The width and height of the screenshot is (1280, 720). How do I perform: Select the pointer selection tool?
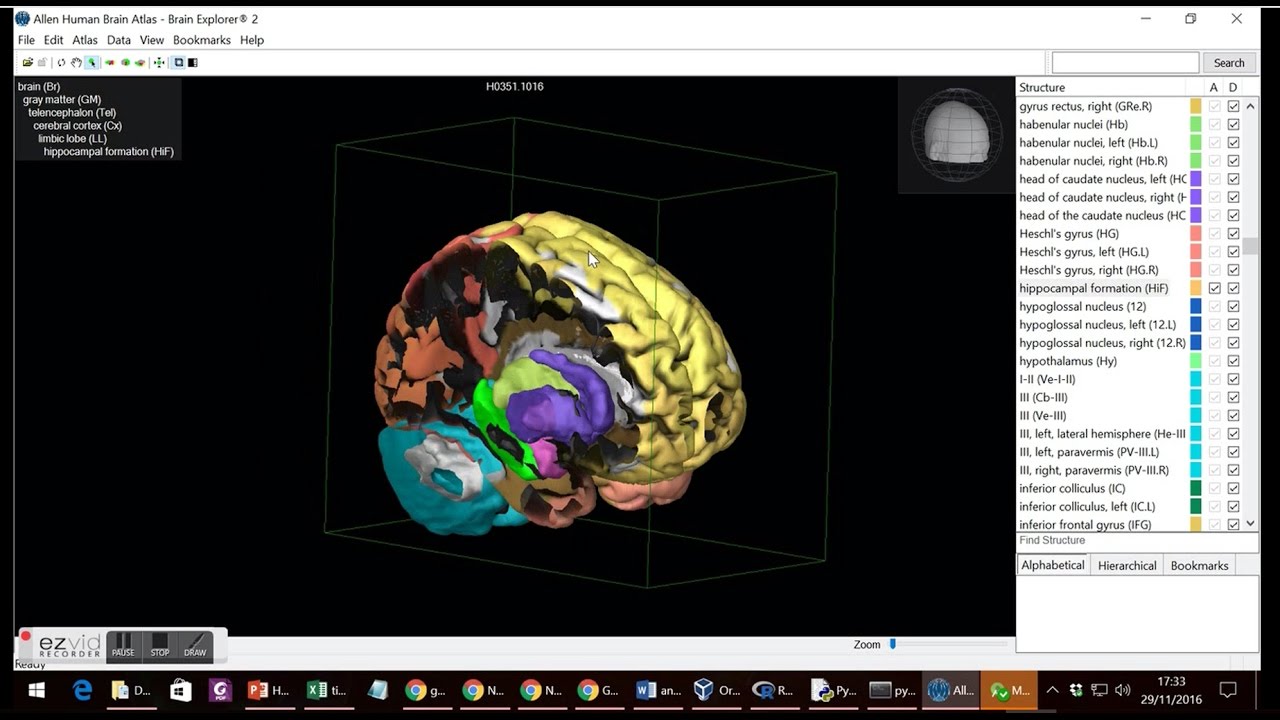coord(91,63)
